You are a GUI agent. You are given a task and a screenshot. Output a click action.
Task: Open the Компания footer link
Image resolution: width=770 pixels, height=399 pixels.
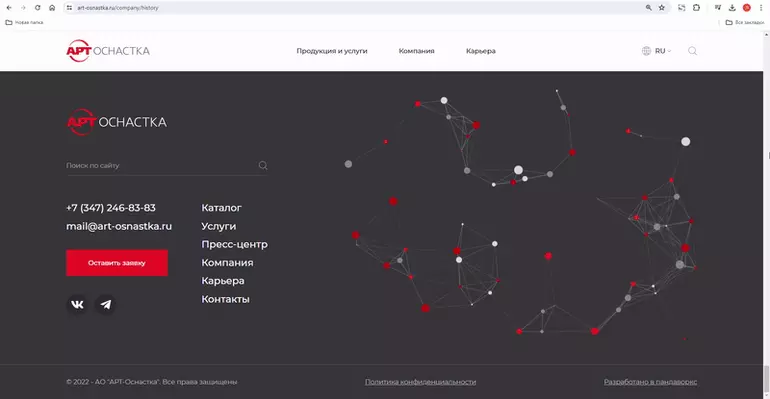coord(227,263)
